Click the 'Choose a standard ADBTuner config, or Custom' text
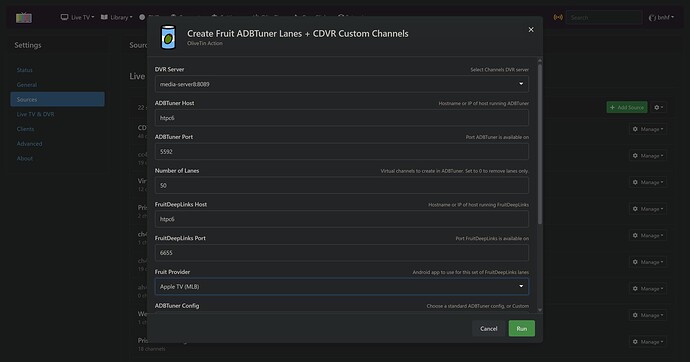The image size is (690, 362). [x=477, y=306]
